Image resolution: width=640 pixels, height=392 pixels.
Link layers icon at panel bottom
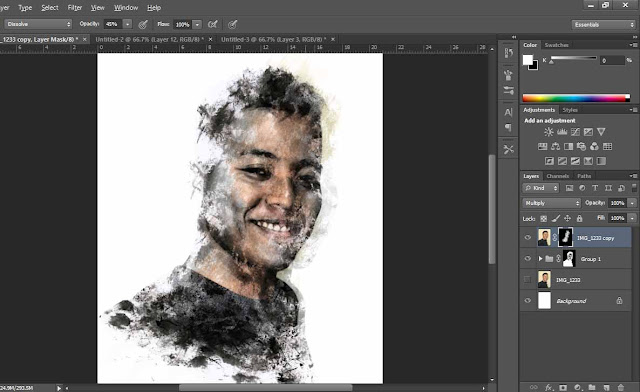tap(533, 387)
